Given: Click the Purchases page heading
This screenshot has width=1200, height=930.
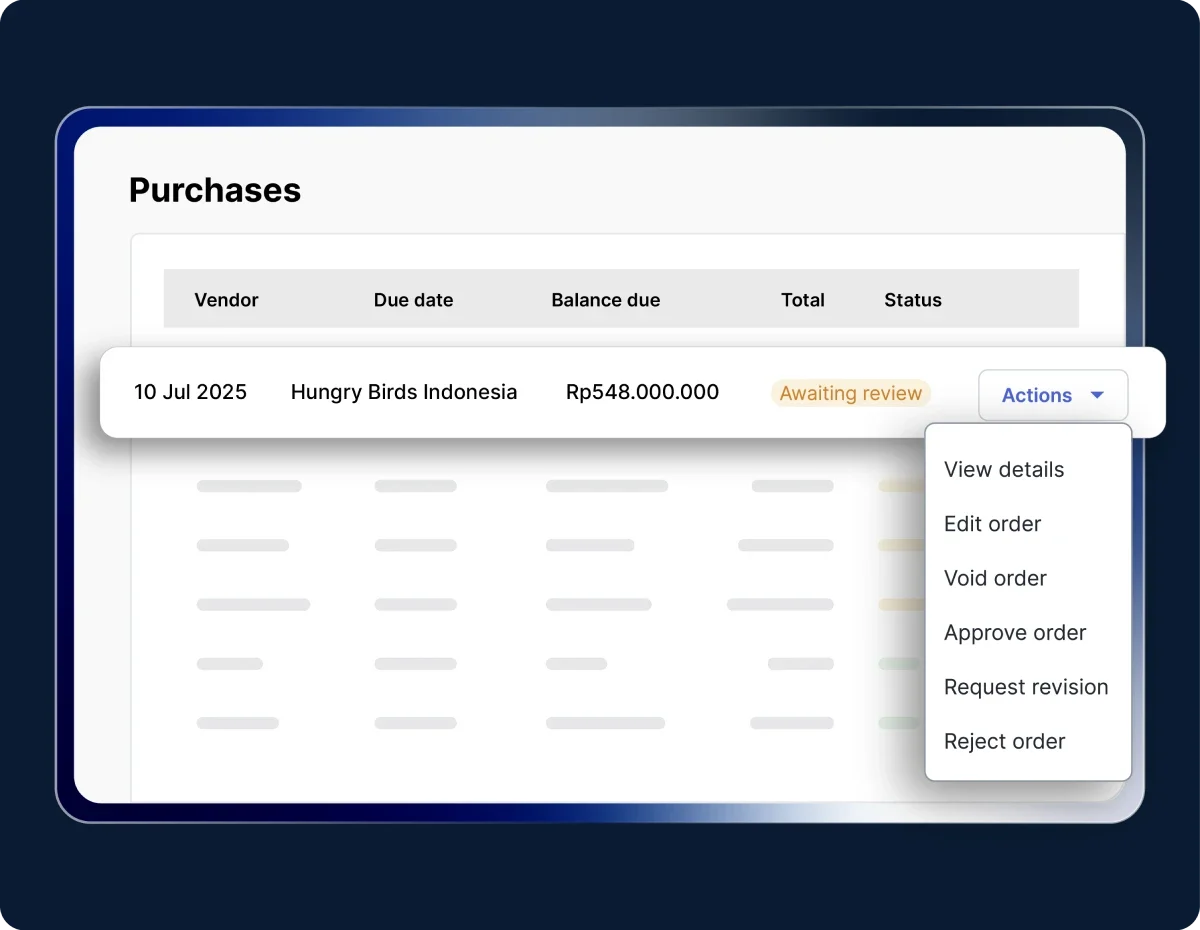Looking at the screenshot, I should click(x=215, y=190).
